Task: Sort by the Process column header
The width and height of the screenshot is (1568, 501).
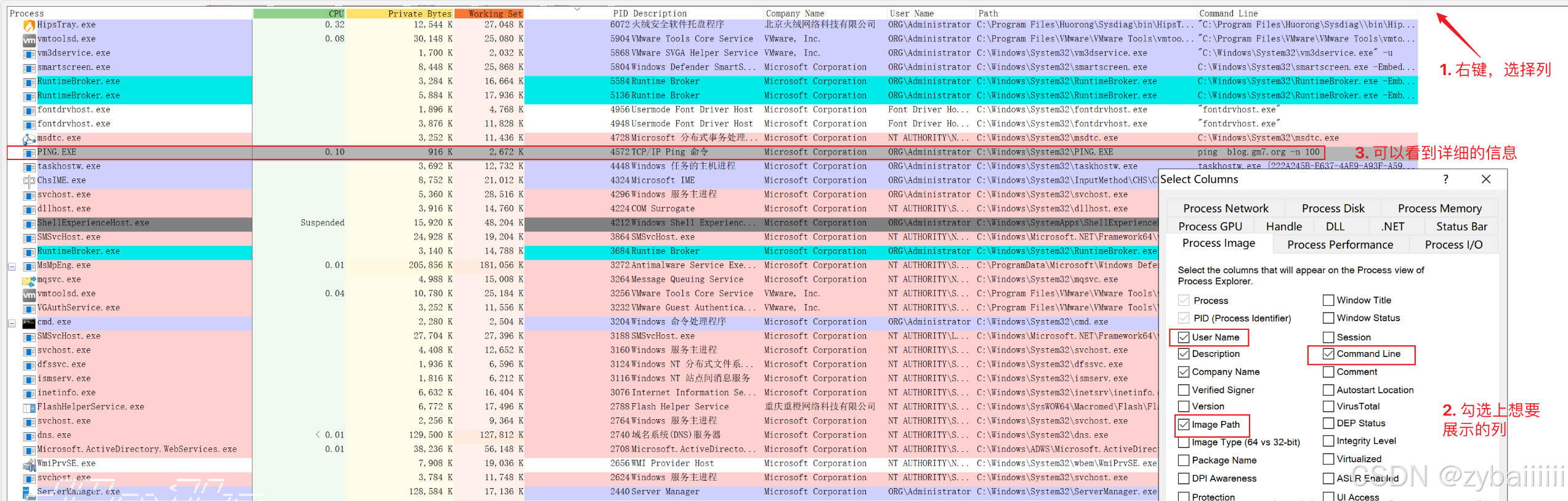Action: 130,14
